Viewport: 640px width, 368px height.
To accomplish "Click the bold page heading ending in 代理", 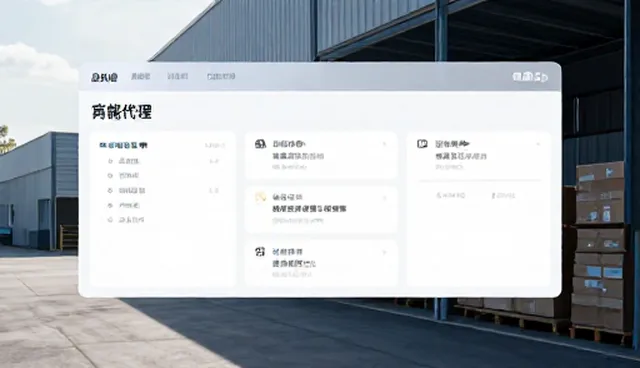I will point(122,112).
